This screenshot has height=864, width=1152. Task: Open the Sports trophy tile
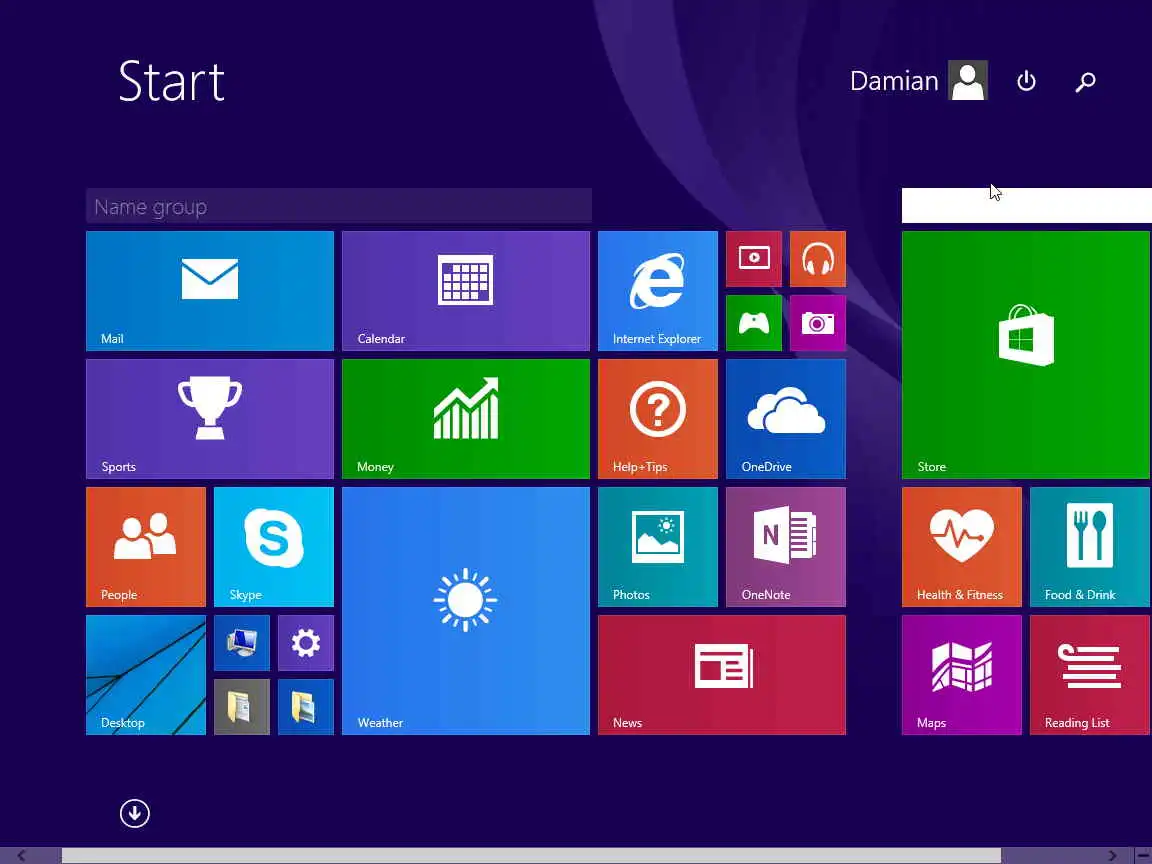pos(209,419)
